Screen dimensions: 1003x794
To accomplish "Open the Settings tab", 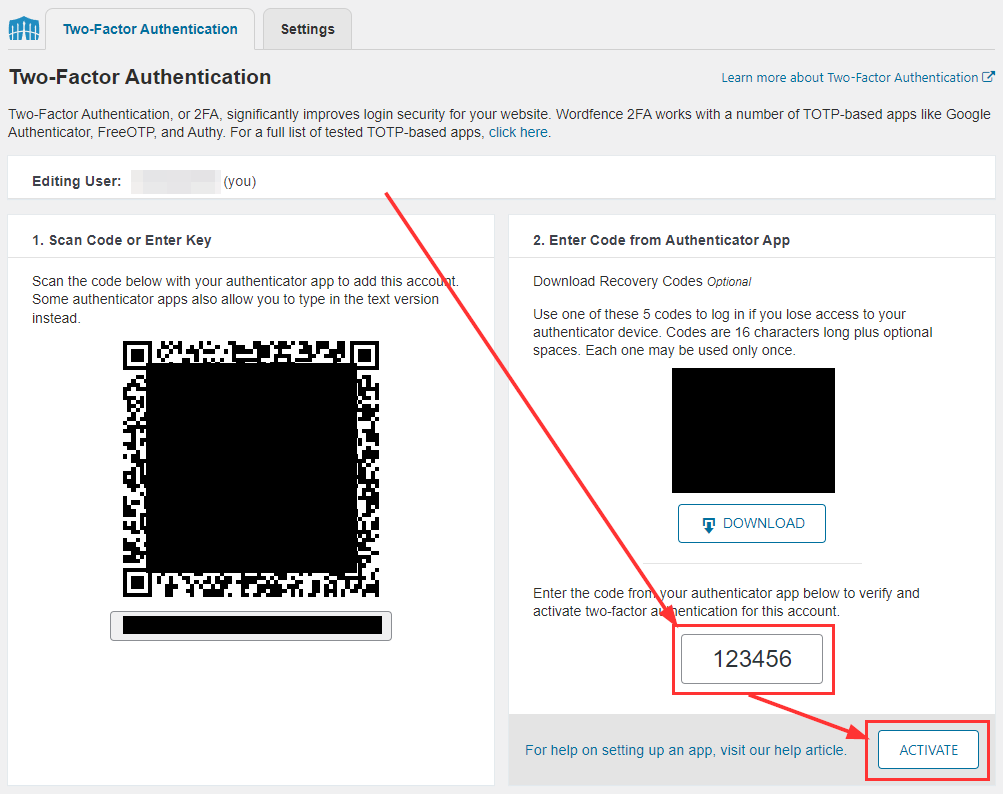I will click(x=307, y=29).
